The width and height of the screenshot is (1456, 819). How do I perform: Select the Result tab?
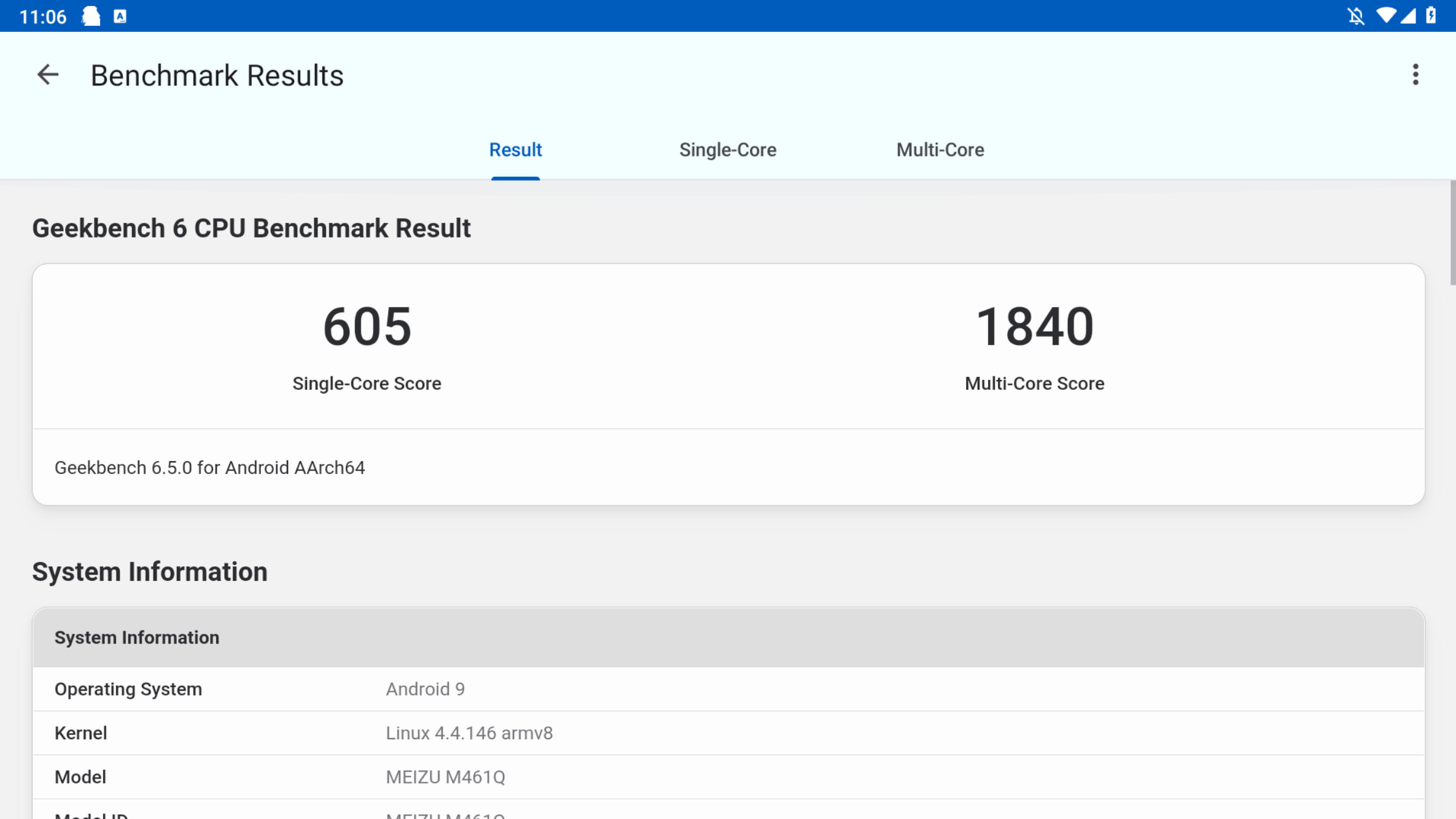point(515,150)
